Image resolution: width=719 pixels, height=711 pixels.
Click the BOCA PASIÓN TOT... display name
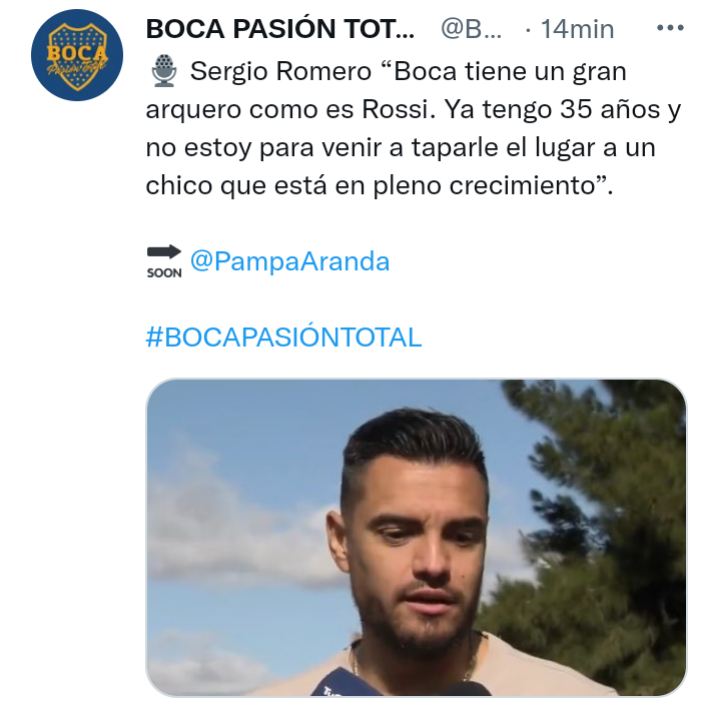[280, 29]
